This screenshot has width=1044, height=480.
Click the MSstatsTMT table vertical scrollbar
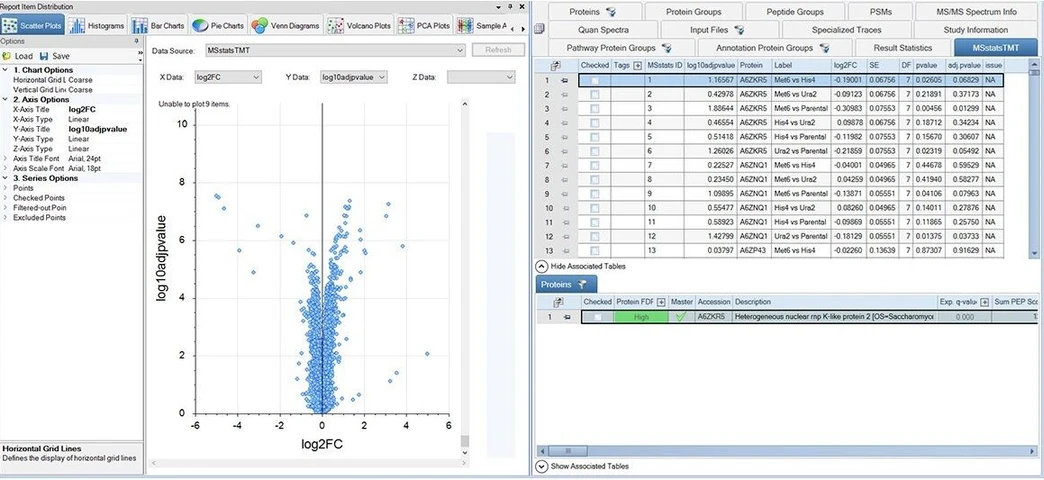pos(1033,158)
